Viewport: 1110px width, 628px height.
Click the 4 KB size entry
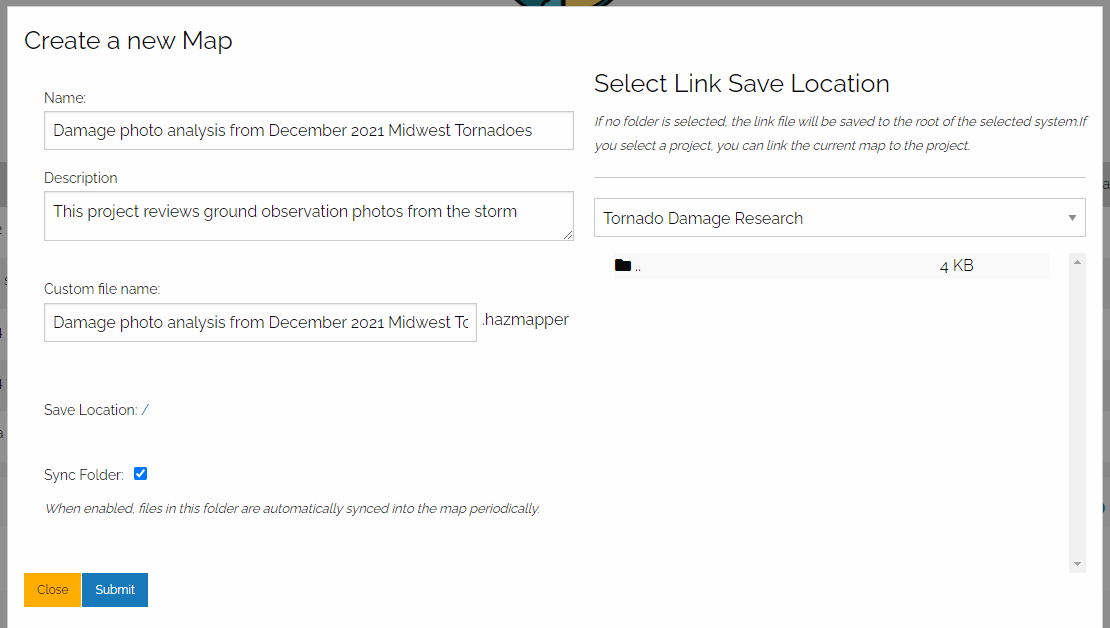pos(956,266)
